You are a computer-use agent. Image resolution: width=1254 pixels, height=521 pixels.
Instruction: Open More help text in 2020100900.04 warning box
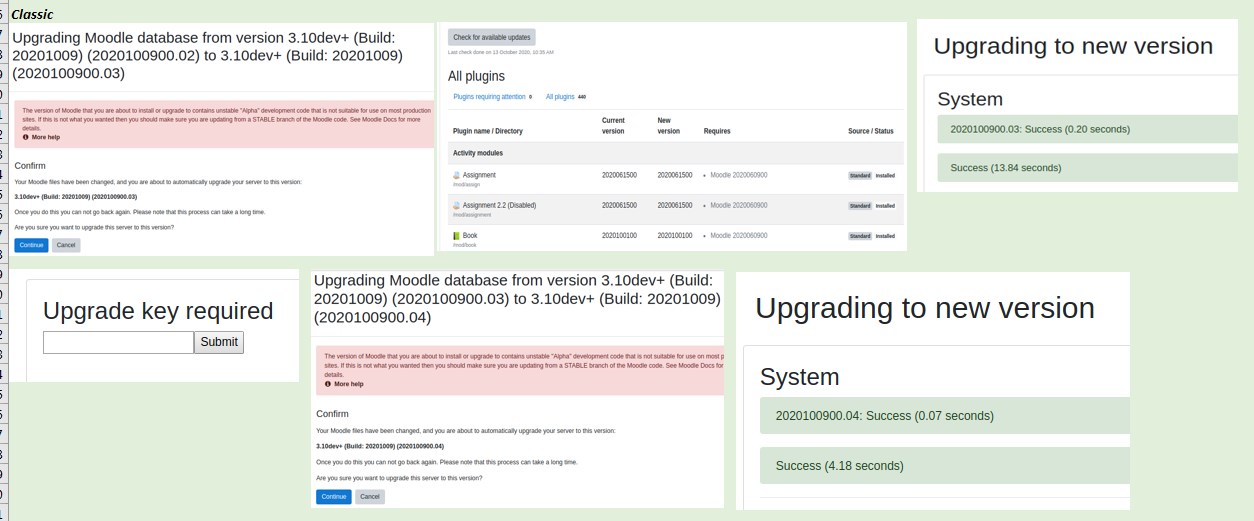point(349,384)
